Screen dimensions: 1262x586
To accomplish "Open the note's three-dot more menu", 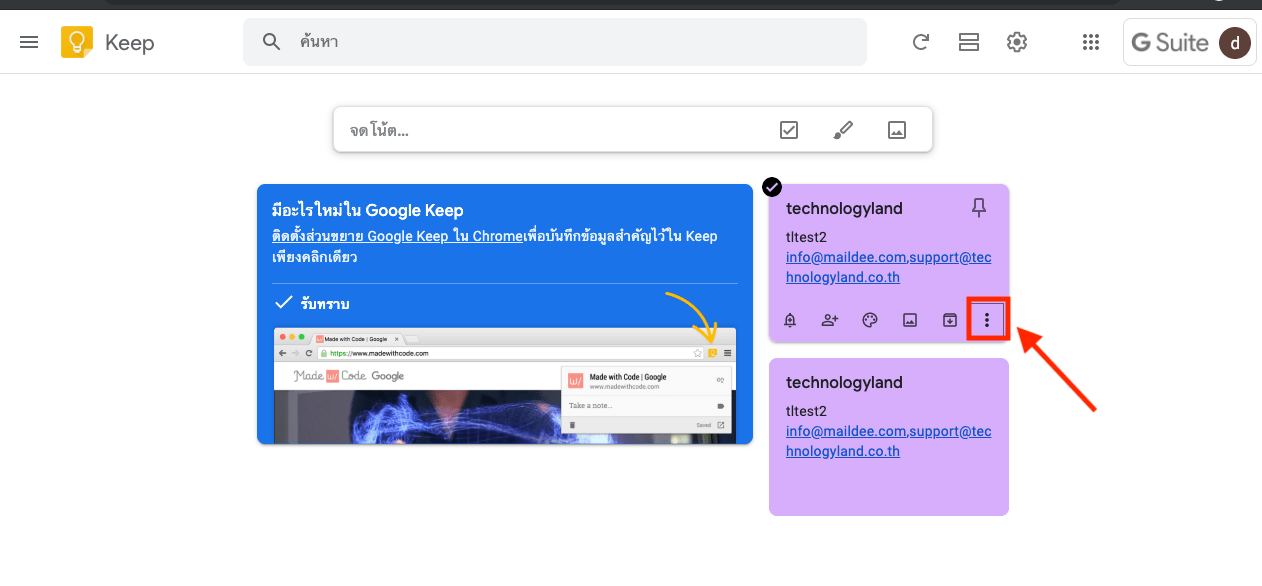I will click(x=987, y=320).
